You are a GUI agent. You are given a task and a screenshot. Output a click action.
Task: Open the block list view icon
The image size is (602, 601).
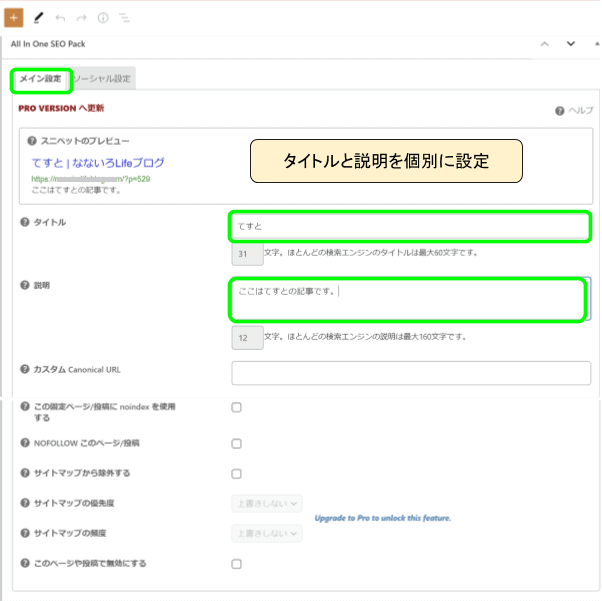(124, 17)
